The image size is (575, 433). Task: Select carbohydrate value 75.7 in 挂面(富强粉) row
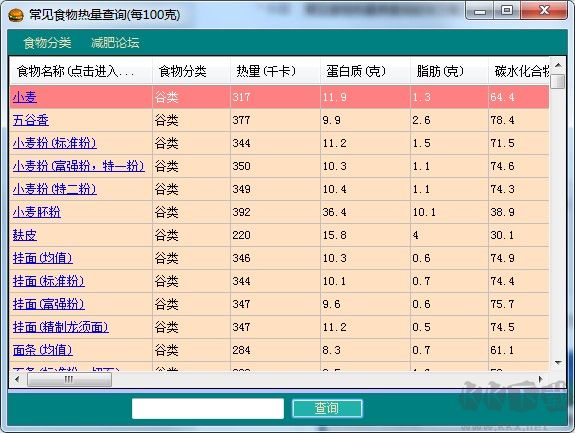click(x=502, y=304)
